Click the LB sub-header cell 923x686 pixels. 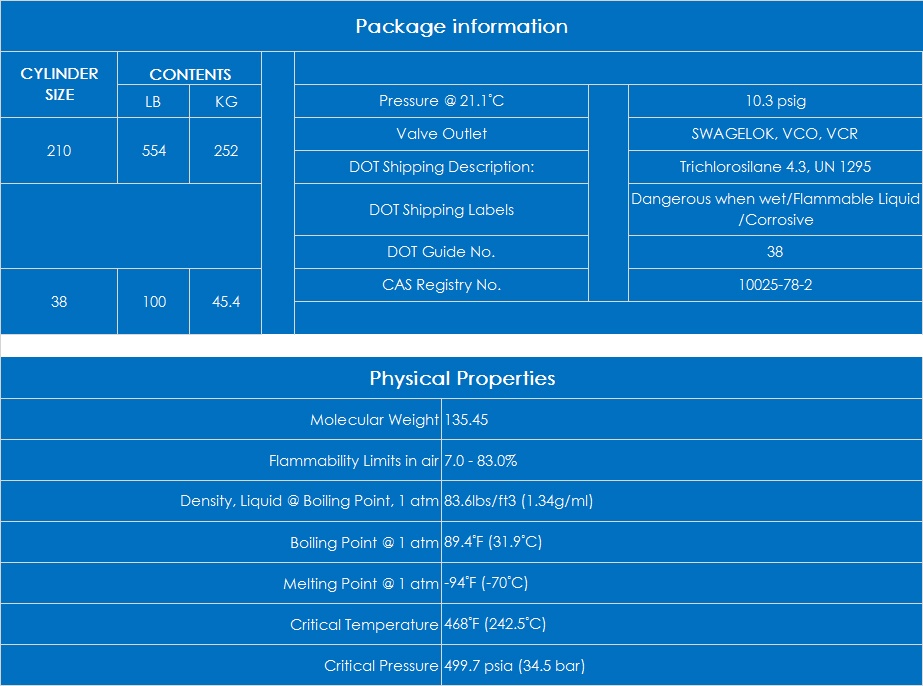[x=153, y=102]
